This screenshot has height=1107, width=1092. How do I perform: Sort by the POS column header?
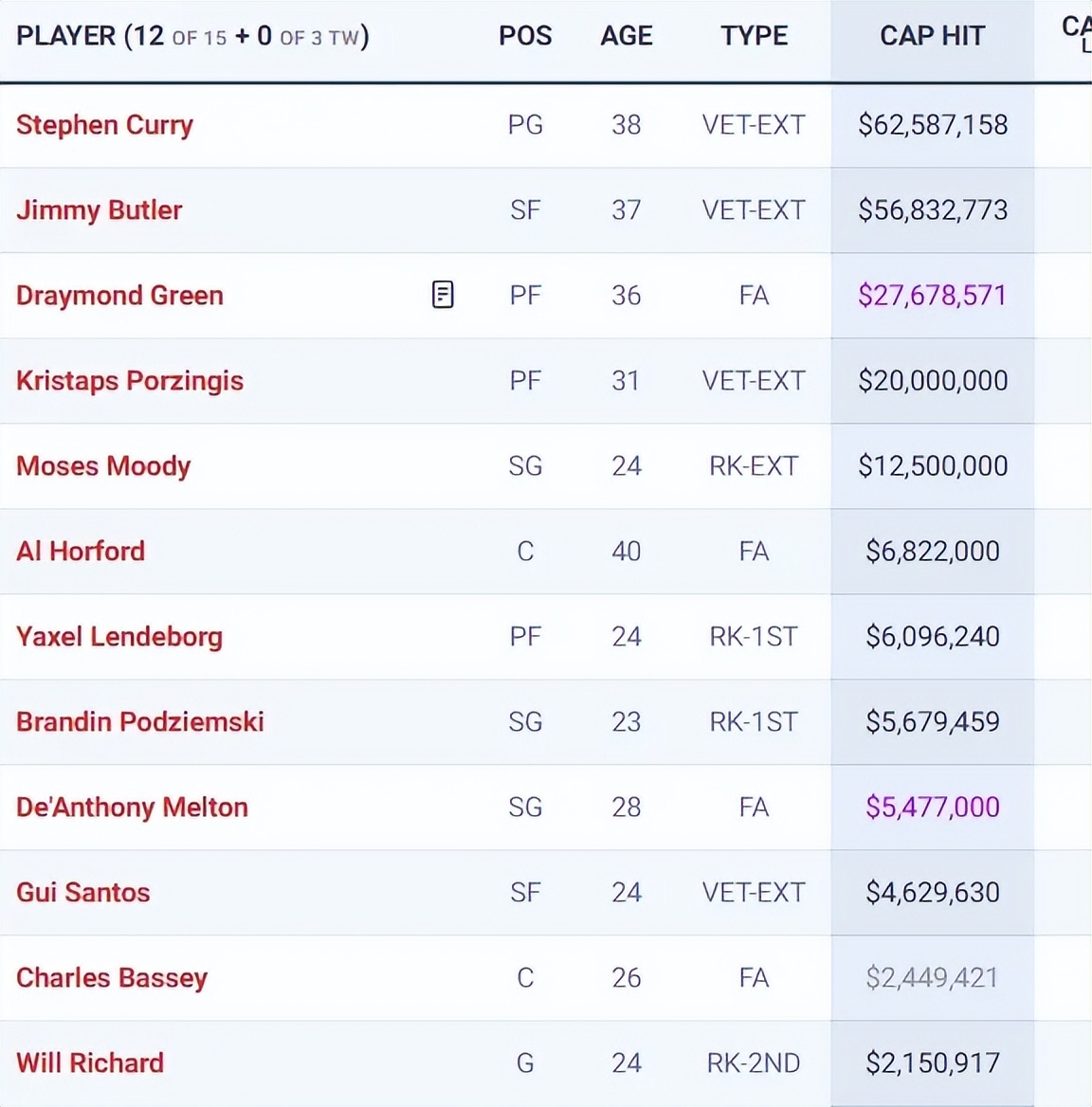click(525, 36)
